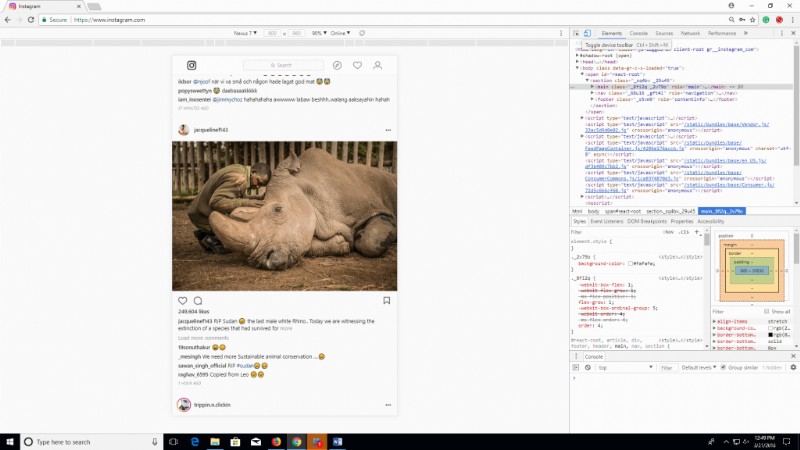The height and width of the screenshot is (450, 800).
Task: Select the body breadcrumb item
Action: (x=593, y=211)
